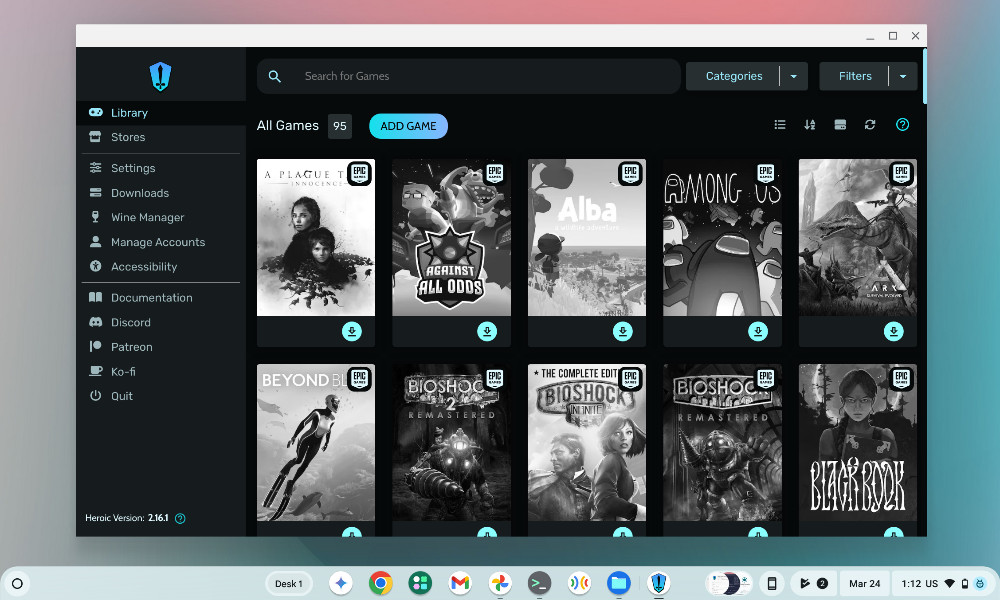This screenshot has height=600, width=1000.
Task: Open quick settings at clock
Action: pyautogui.click(x=942, y=583)
